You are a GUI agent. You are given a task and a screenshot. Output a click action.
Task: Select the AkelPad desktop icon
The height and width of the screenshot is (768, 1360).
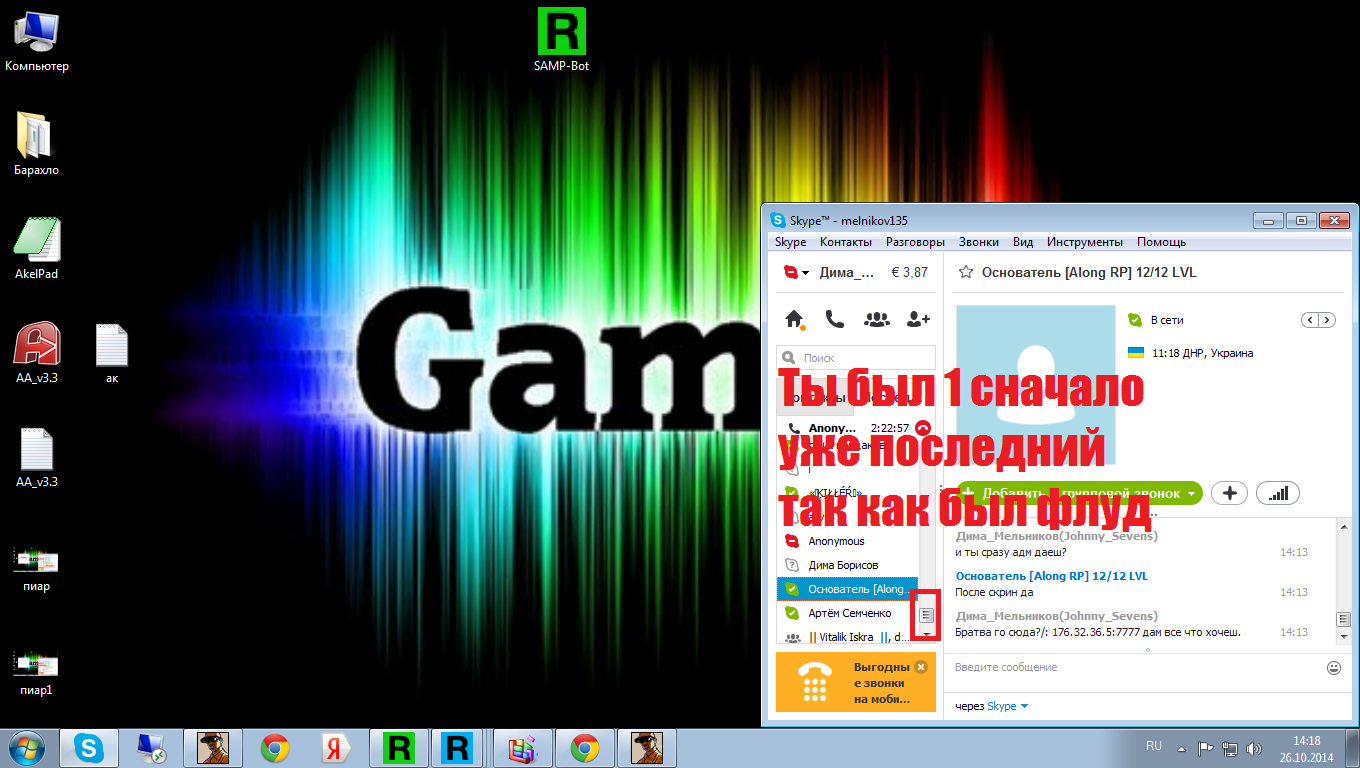pyautogui.click(x=36, y=248)
